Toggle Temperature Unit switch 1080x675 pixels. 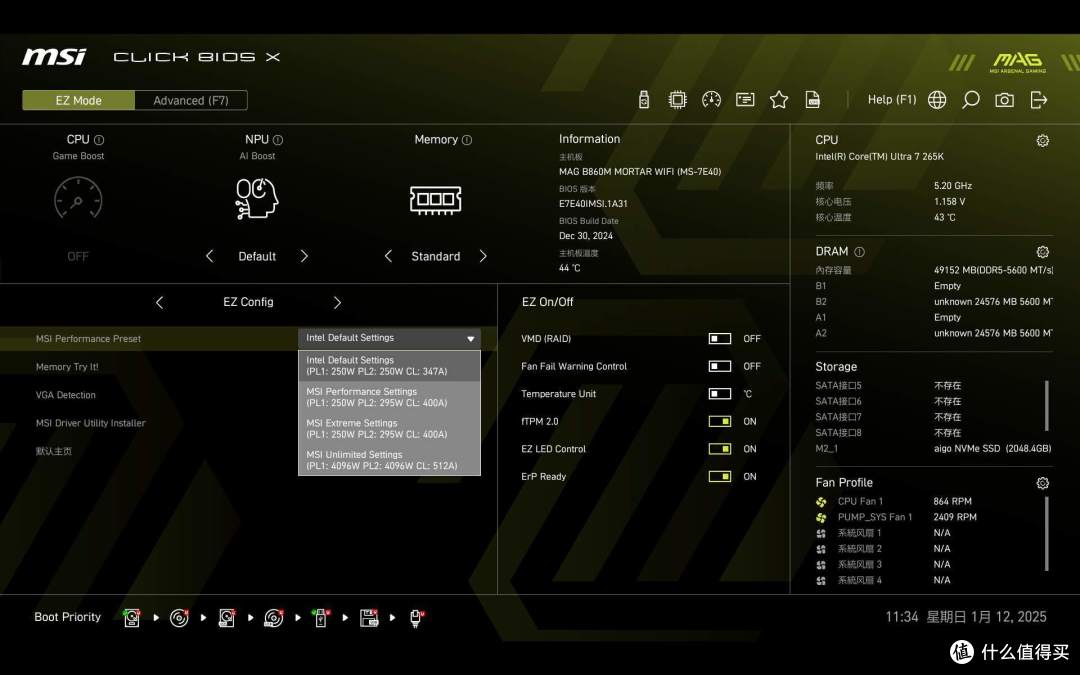[720, 393]
